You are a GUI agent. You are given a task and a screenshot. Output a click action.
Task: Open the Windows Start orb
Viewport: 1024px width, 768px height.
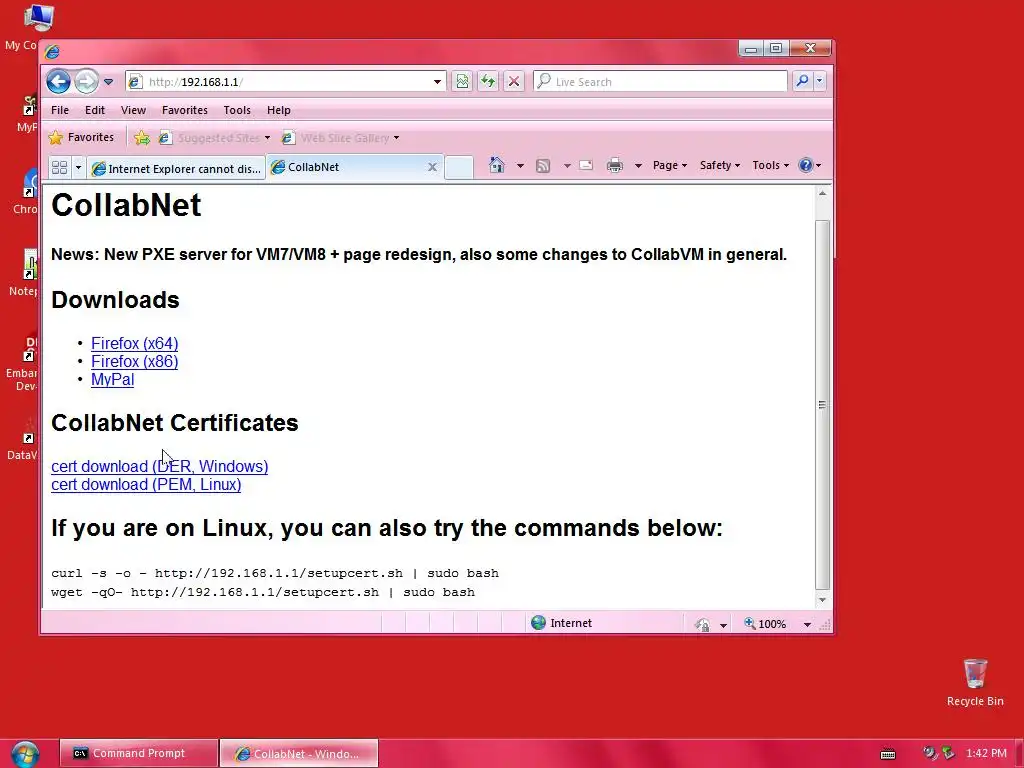pos(25,754)
